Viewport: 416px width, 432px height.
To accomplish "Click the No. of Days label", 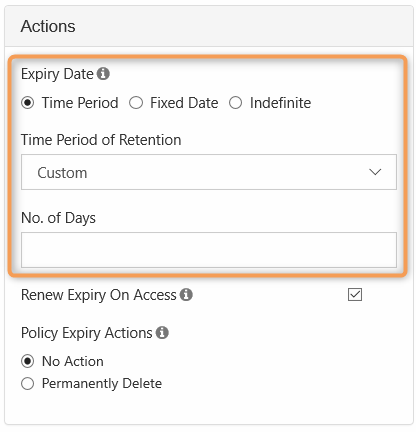I will coord(58,218).
